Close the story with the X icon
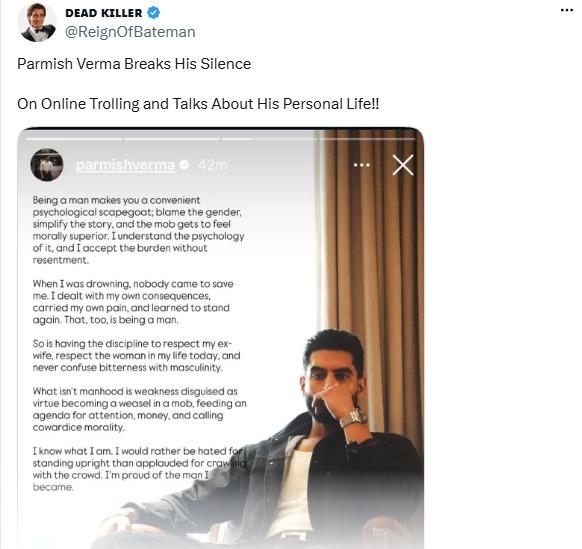 click(x=403, y=165)
